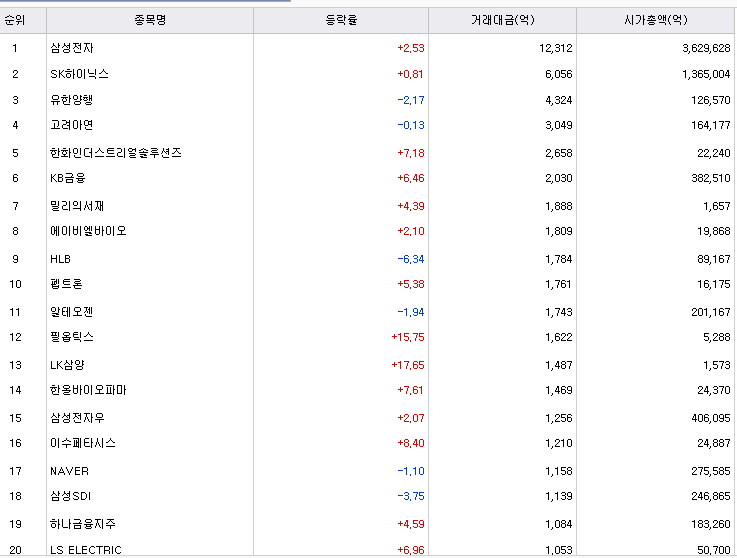This screenshot has height=558, width=737.
Task: Select stock 필옵틱스
Action: (x=72, y=337)
